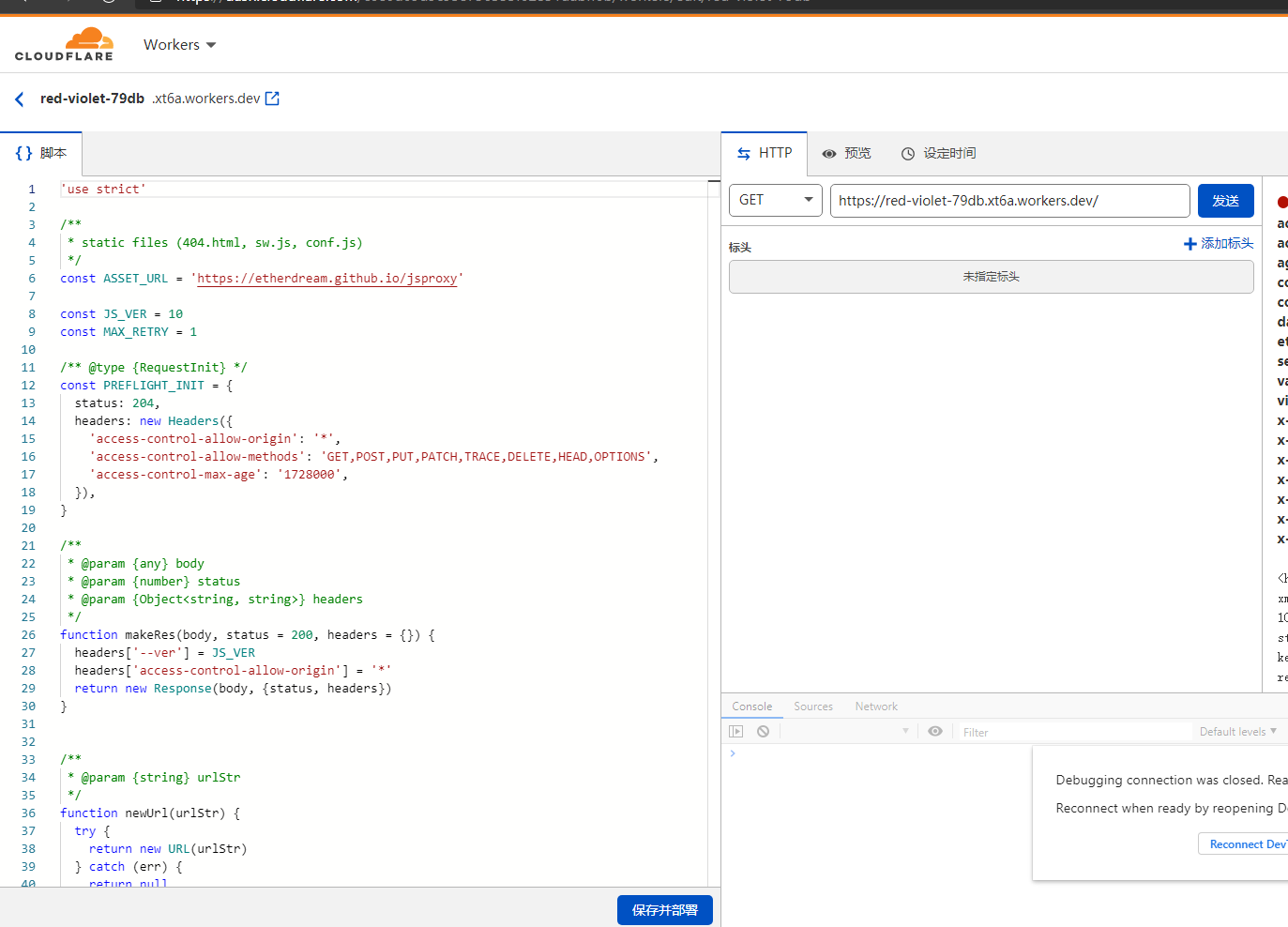Click the plus icon to add header
This screenshot has width=1288, height=927.
(x=1190, y=244)
